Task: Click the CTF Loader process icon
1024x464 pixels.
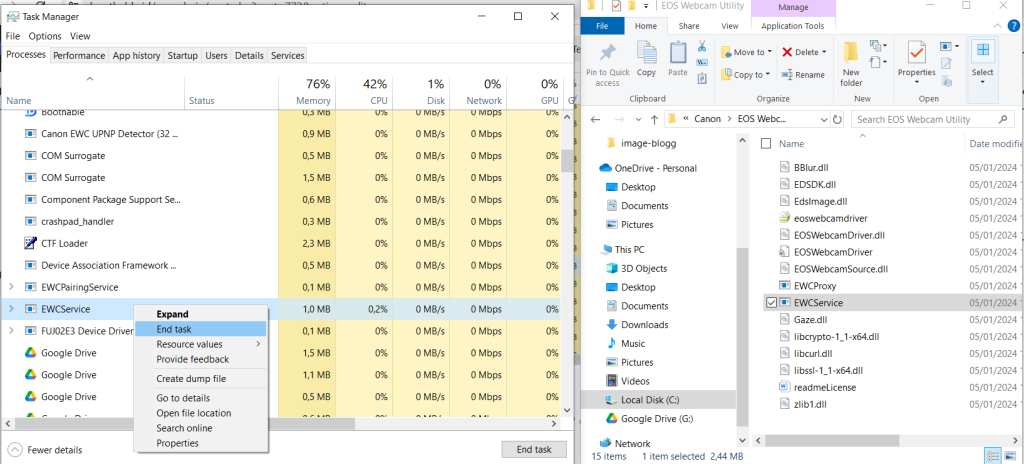Action: click(30, 243)
